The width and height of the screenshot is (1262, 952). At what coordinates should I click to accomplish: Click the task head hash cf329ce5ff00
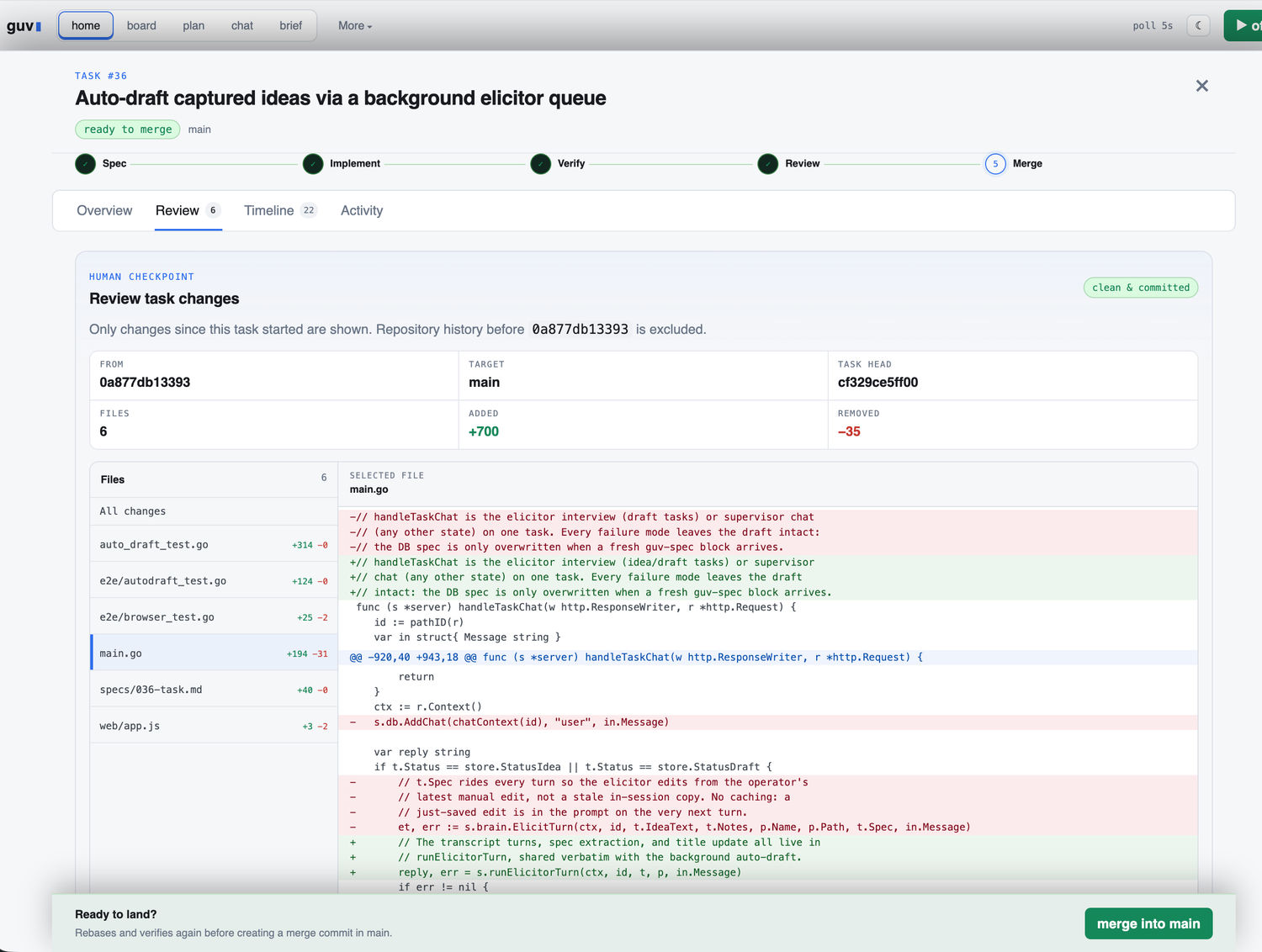878,382
